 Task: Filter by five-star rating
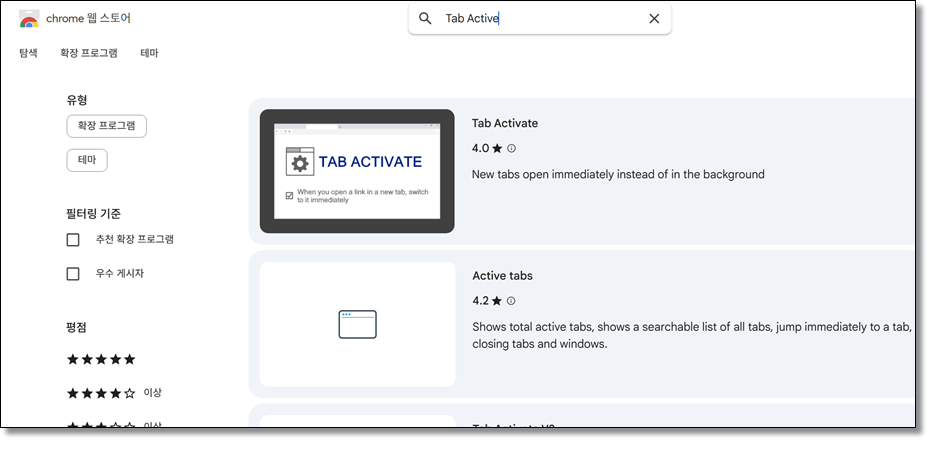(101, 359)
